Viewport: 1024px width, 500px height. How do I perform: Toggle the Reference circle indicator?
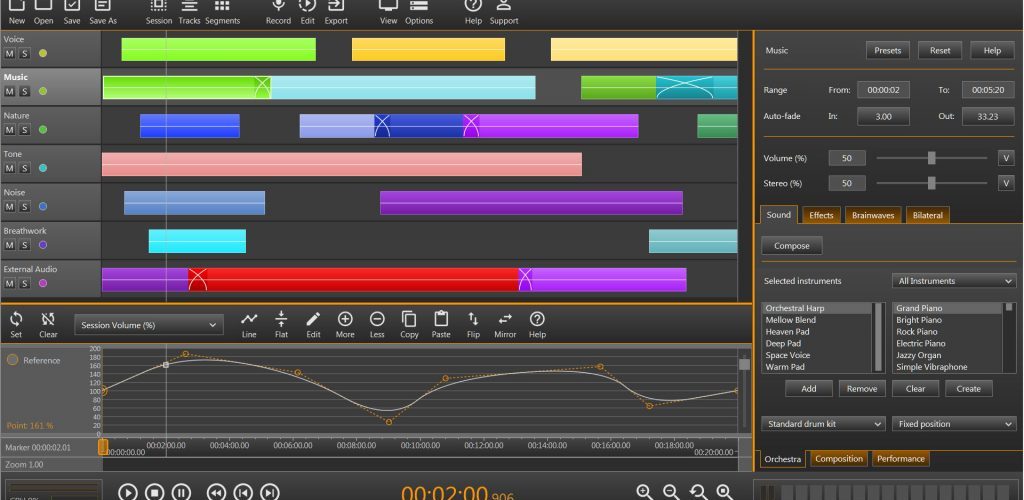coord(12,360)
